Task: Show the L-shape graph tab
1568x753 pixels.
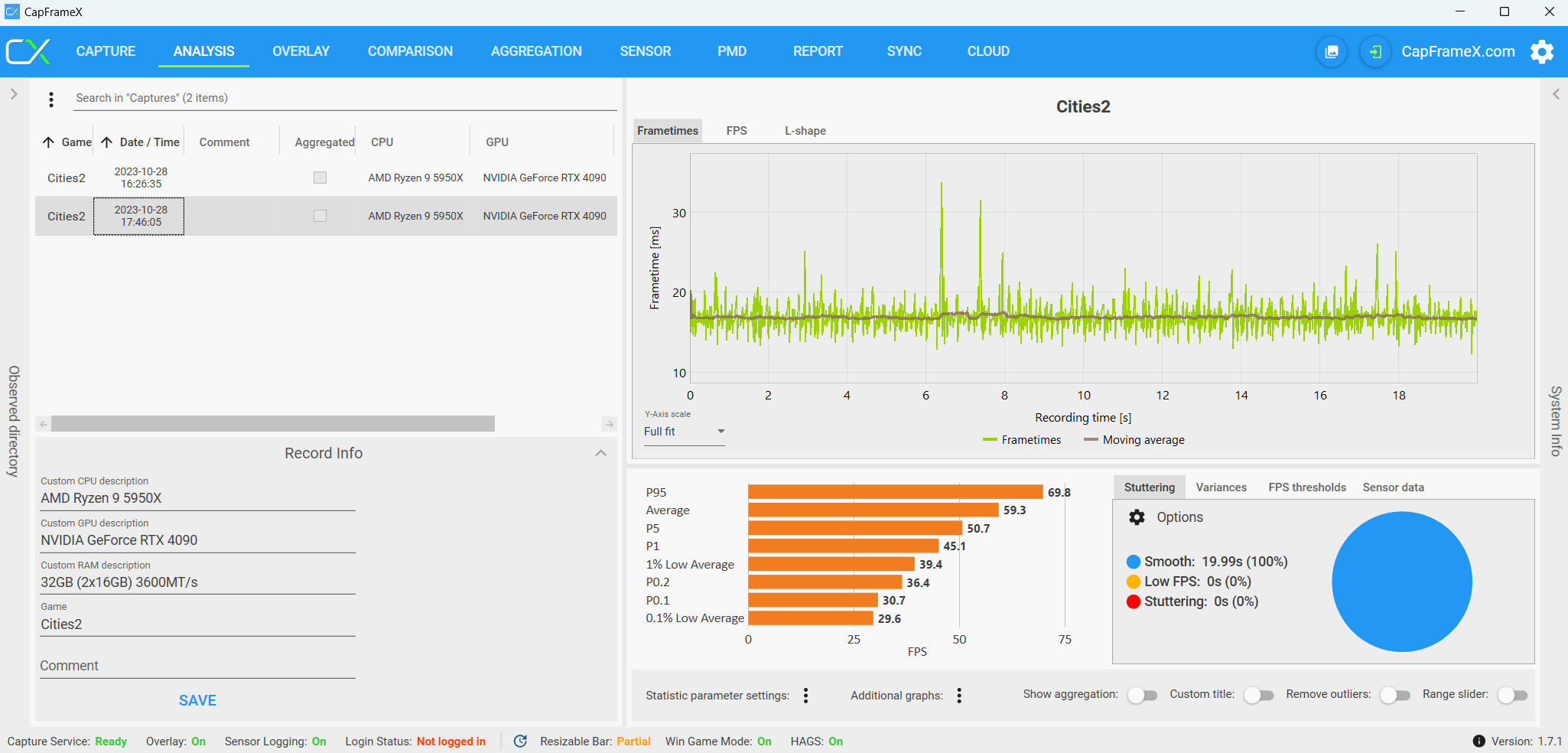Action: point(805,131)
